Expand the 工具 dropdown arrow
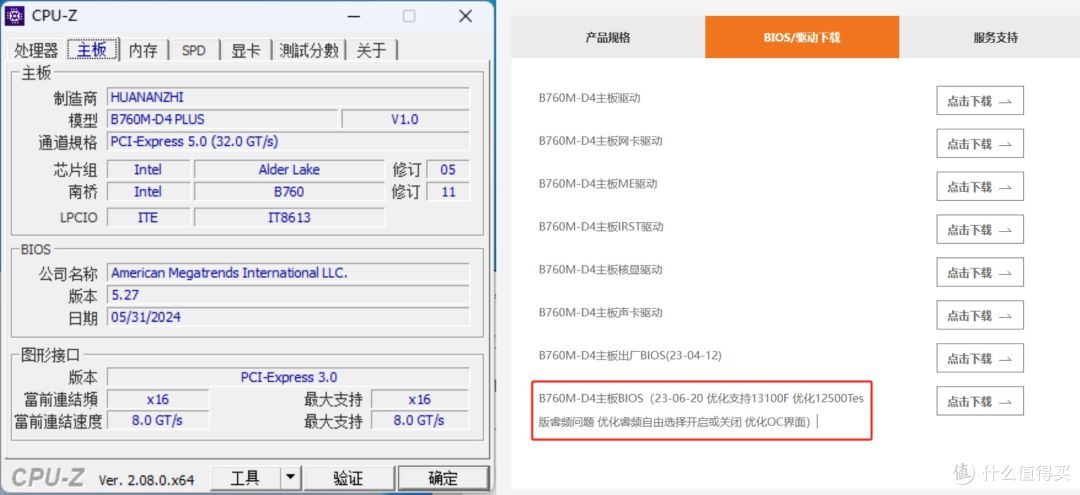The image size is (1080, 495). click(291, 478)
